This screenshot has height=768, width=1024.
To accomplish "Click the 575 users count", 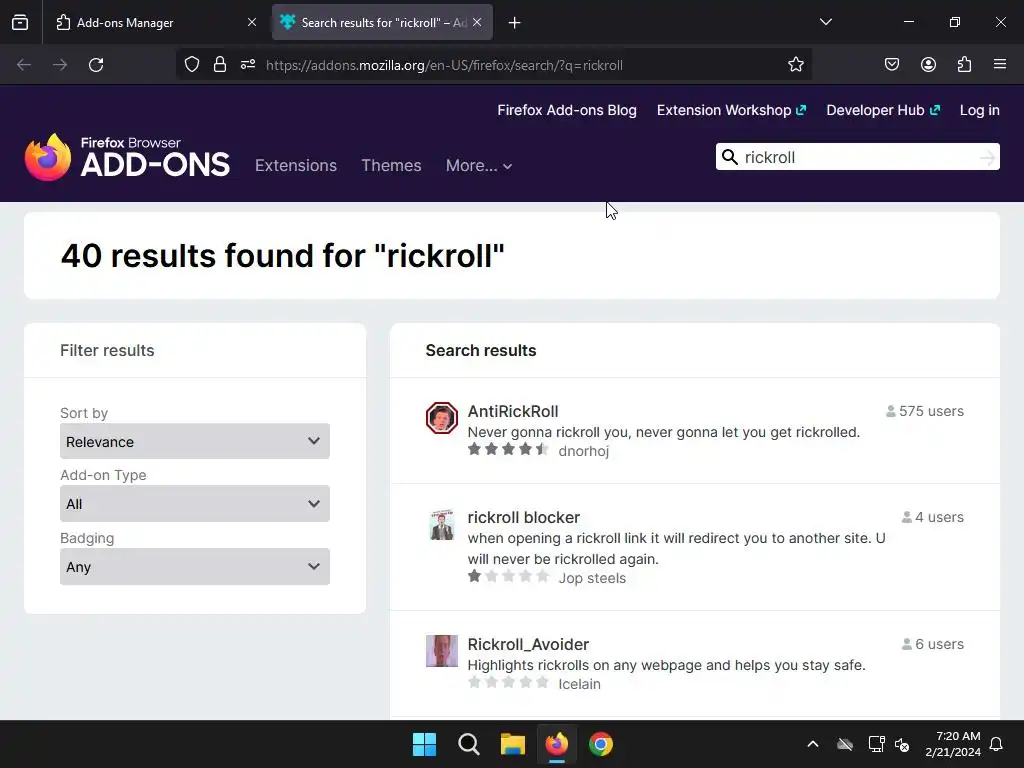I will coord(924,411).
